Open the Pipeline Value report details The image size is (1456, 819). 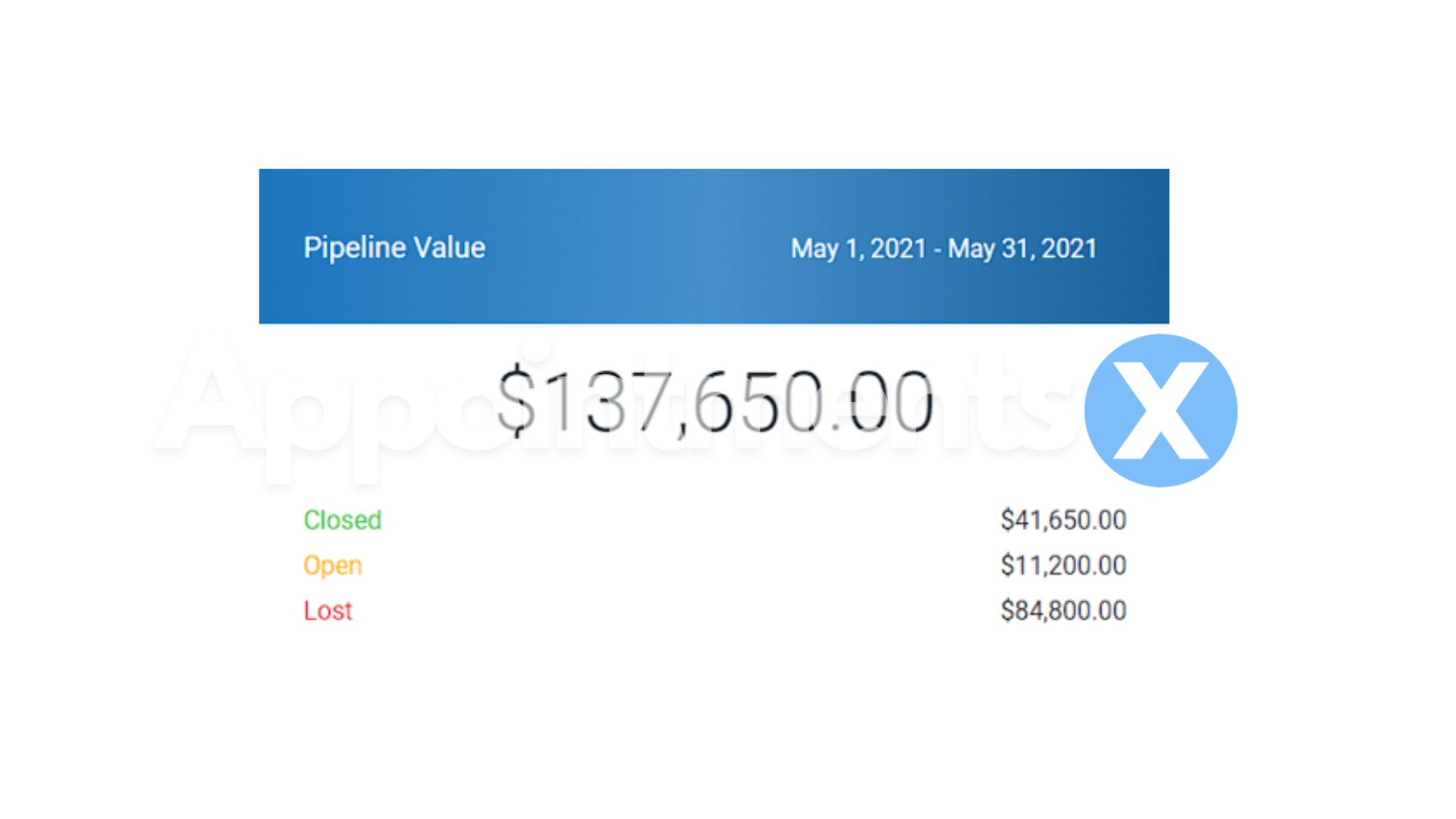394,247
